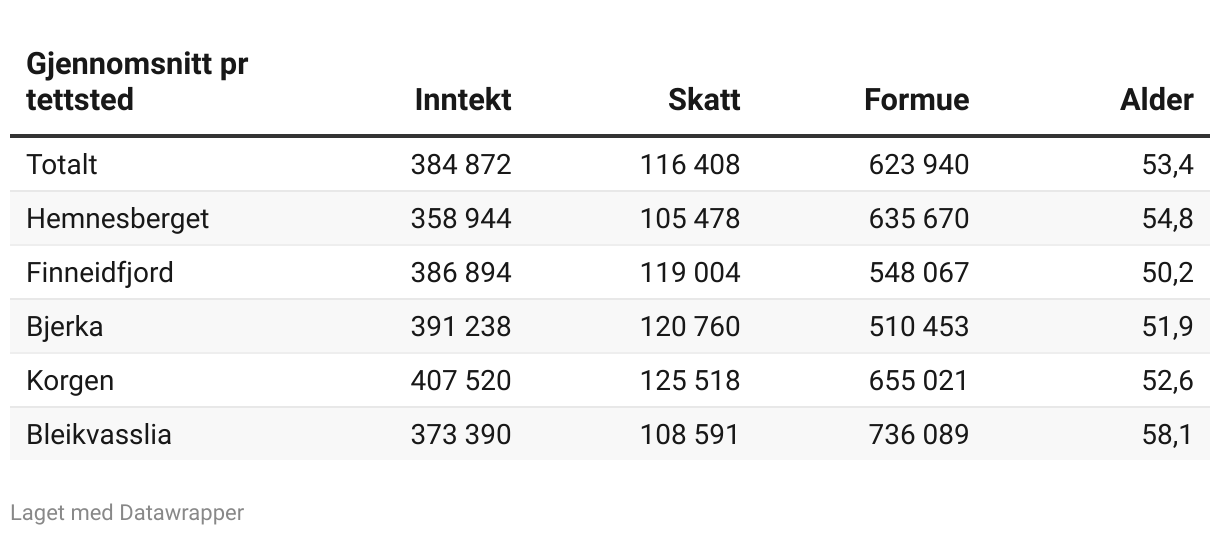The width and height of the screenshot is (1220, 536).
Task: Click the Skatt column header
Action: (x=704, y=100)
